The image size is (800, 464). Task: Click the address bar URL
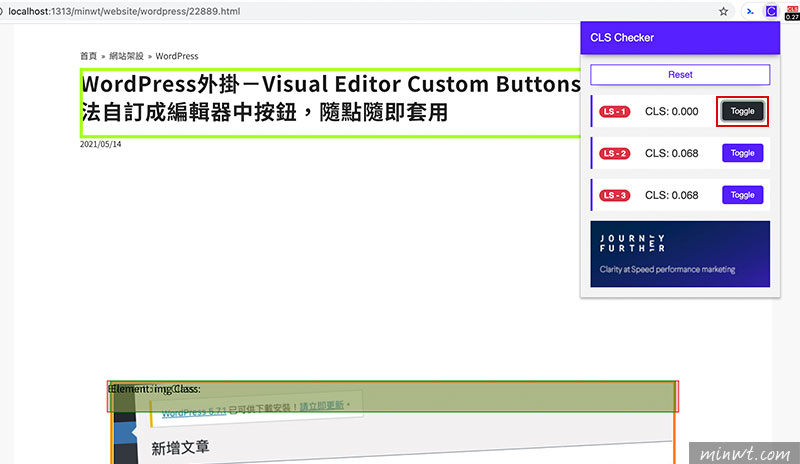click(x=124, y=11)
